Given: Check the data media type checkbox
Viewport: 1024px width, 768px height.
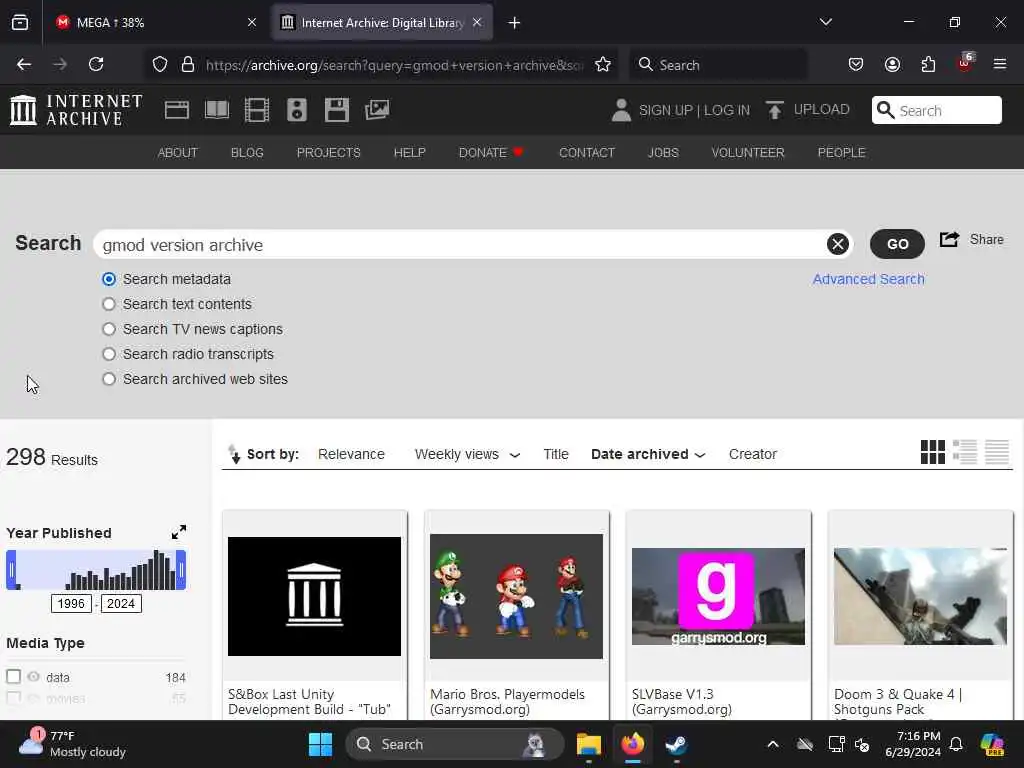Looking at the screenshot, I should pyautogui.click(x=14, y=677).
